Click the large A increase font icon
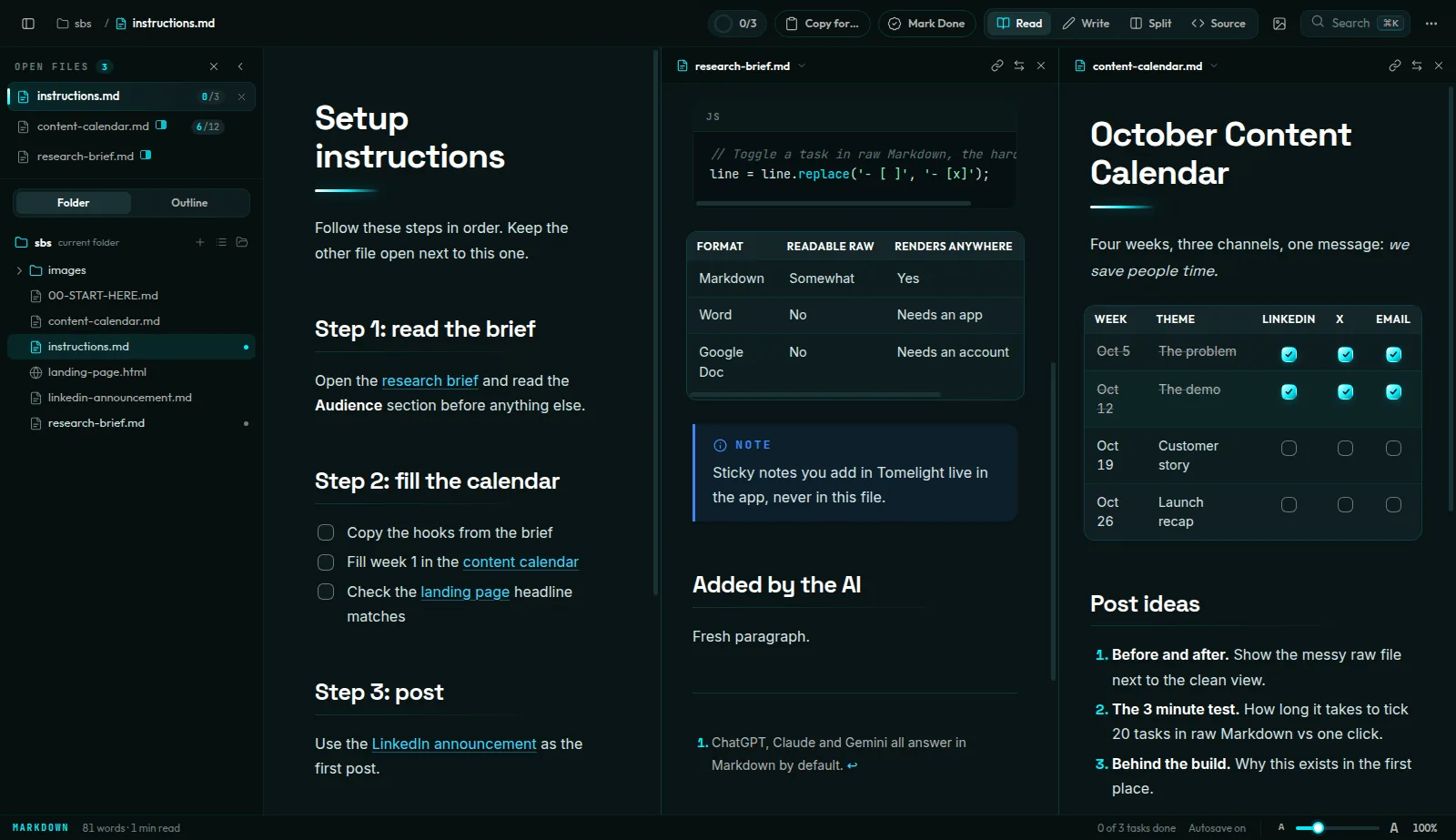 [1394, 827]
